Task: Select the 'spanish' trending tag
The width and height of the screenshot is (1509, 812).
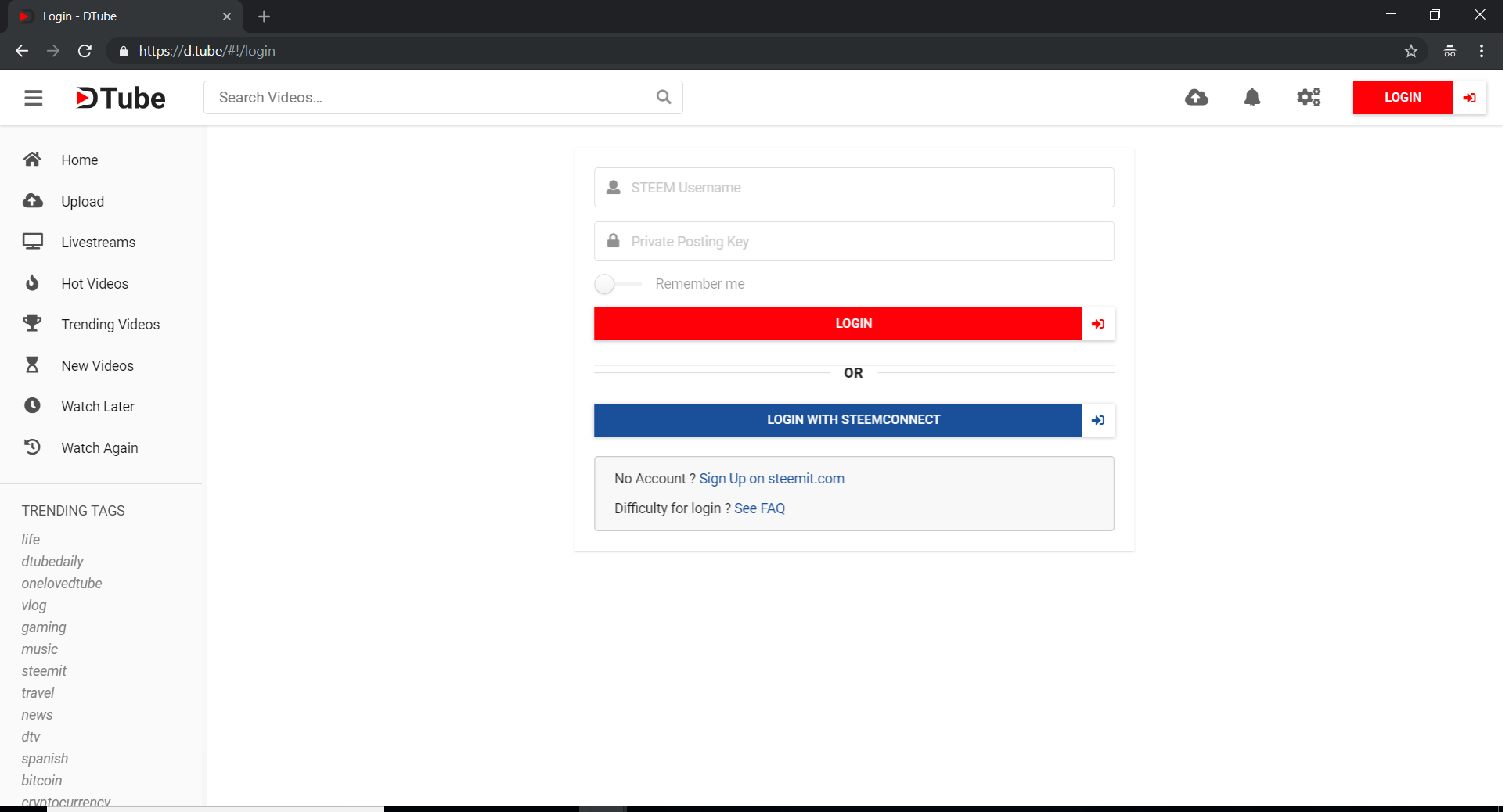Action: coord(45,759)
